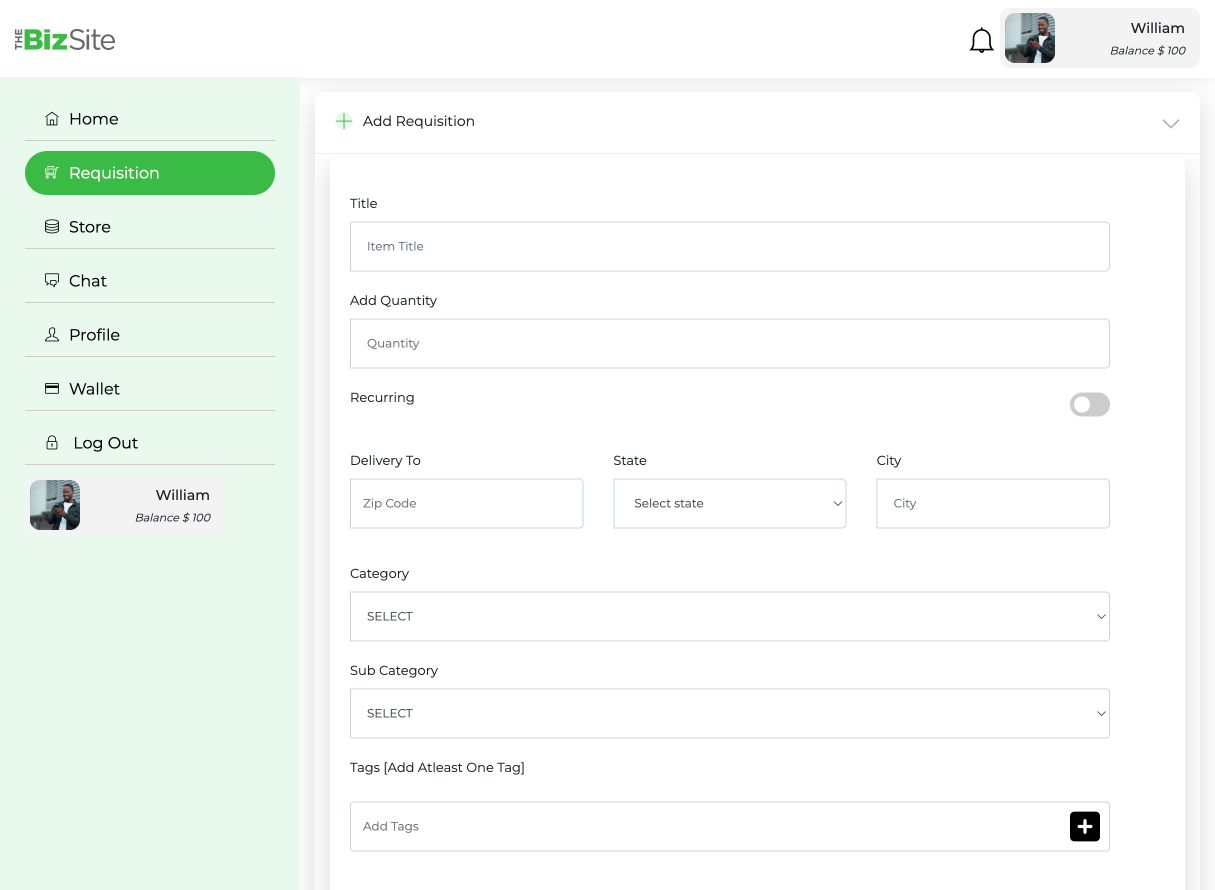This screenshot has height=890, width=1215.
Task: Click the Item Title input field
Action: [x=729, y=246]
